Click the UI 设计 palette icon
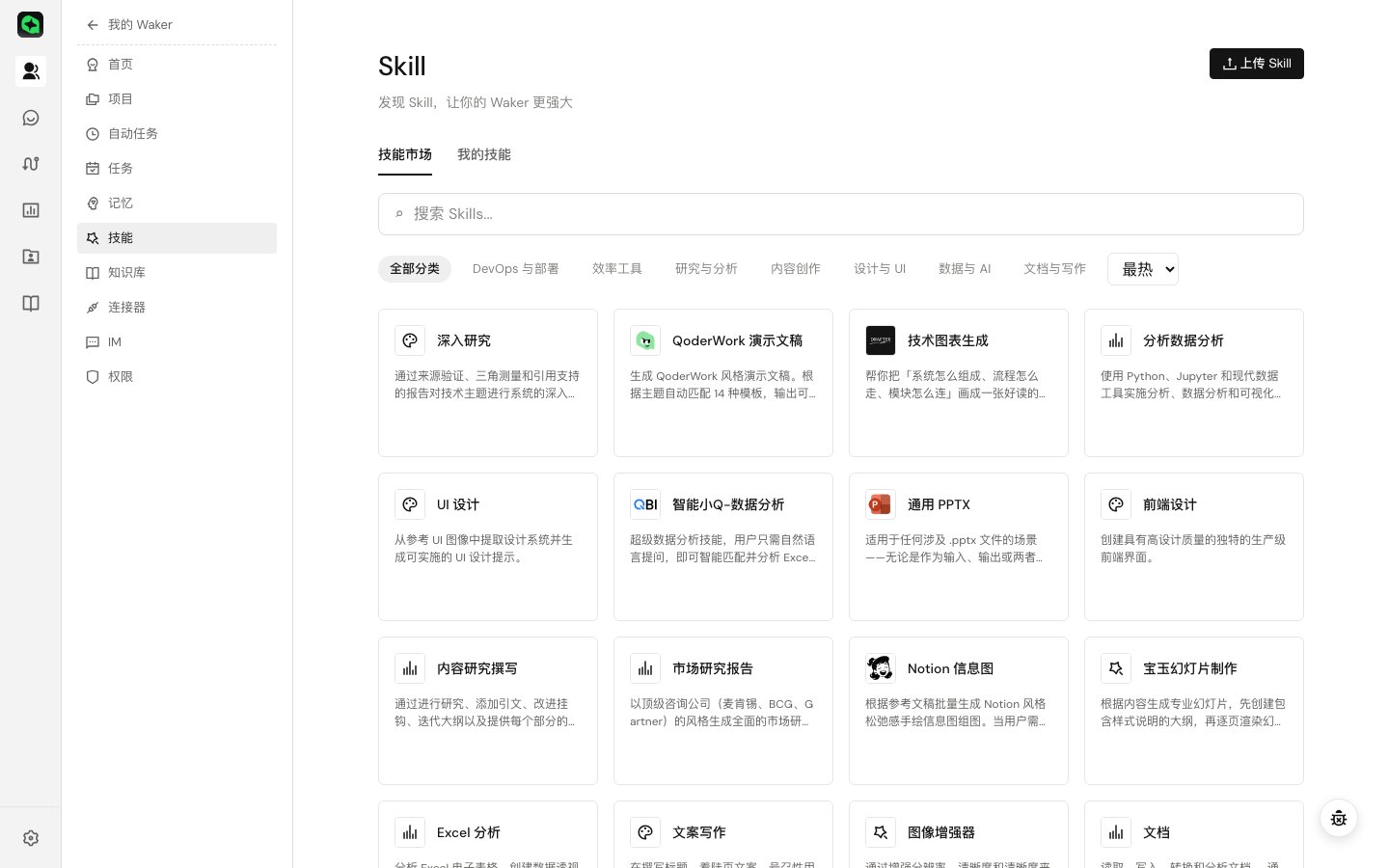1389x868 pixels. click(410, 504)
